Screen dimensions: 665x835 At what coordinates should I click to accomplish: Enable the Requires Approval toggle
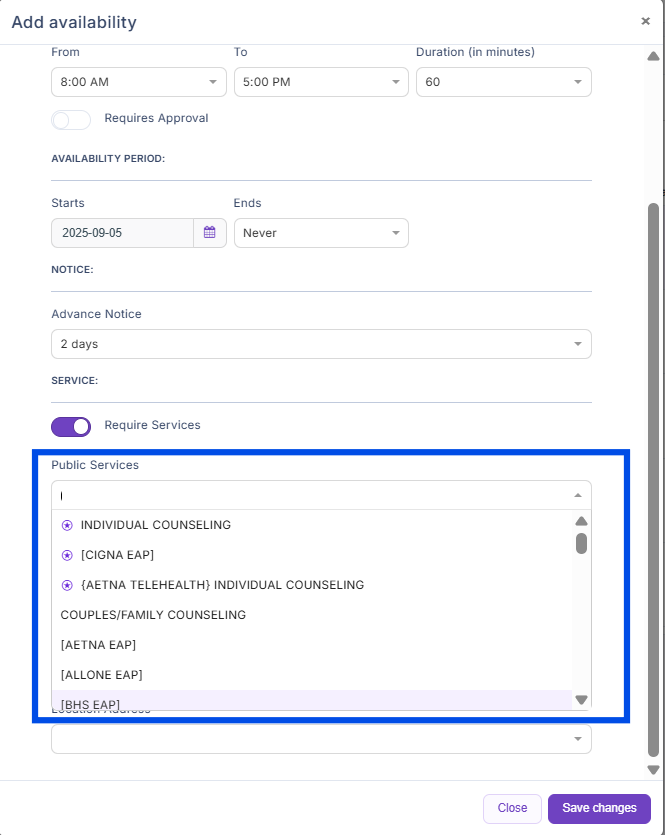tap(71, 119)
